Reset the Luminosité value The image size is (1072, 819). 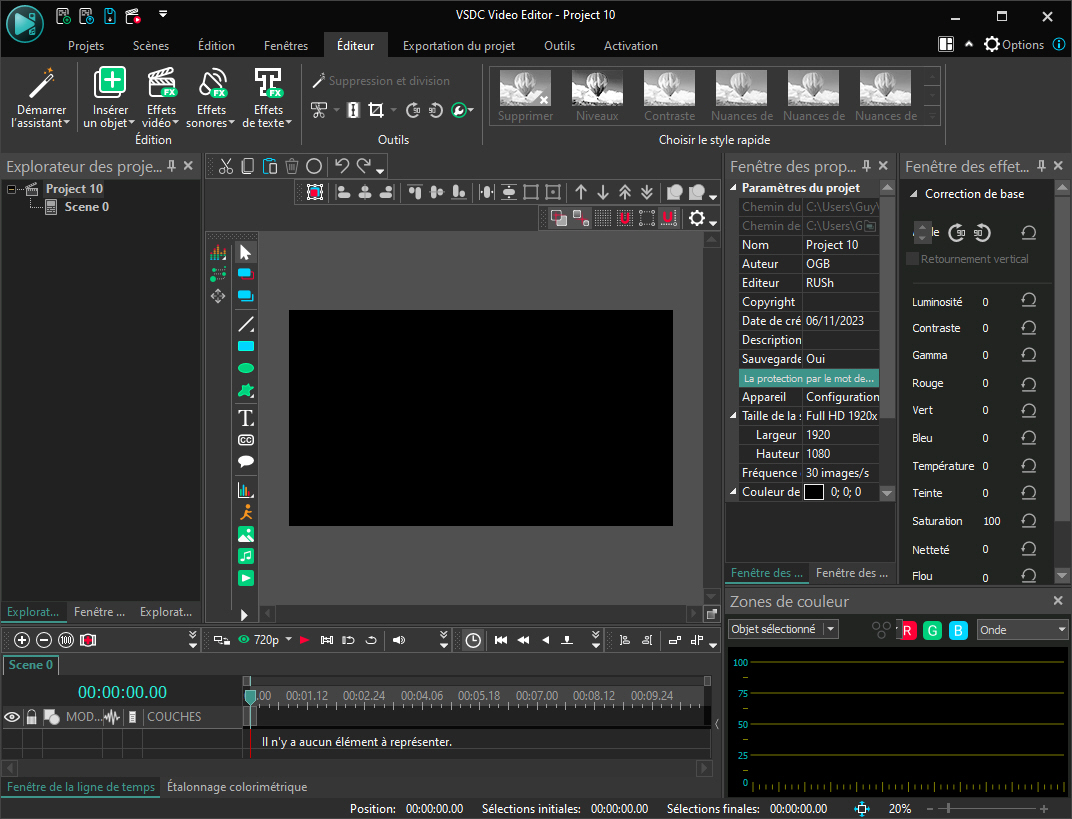coord(1028,300)
